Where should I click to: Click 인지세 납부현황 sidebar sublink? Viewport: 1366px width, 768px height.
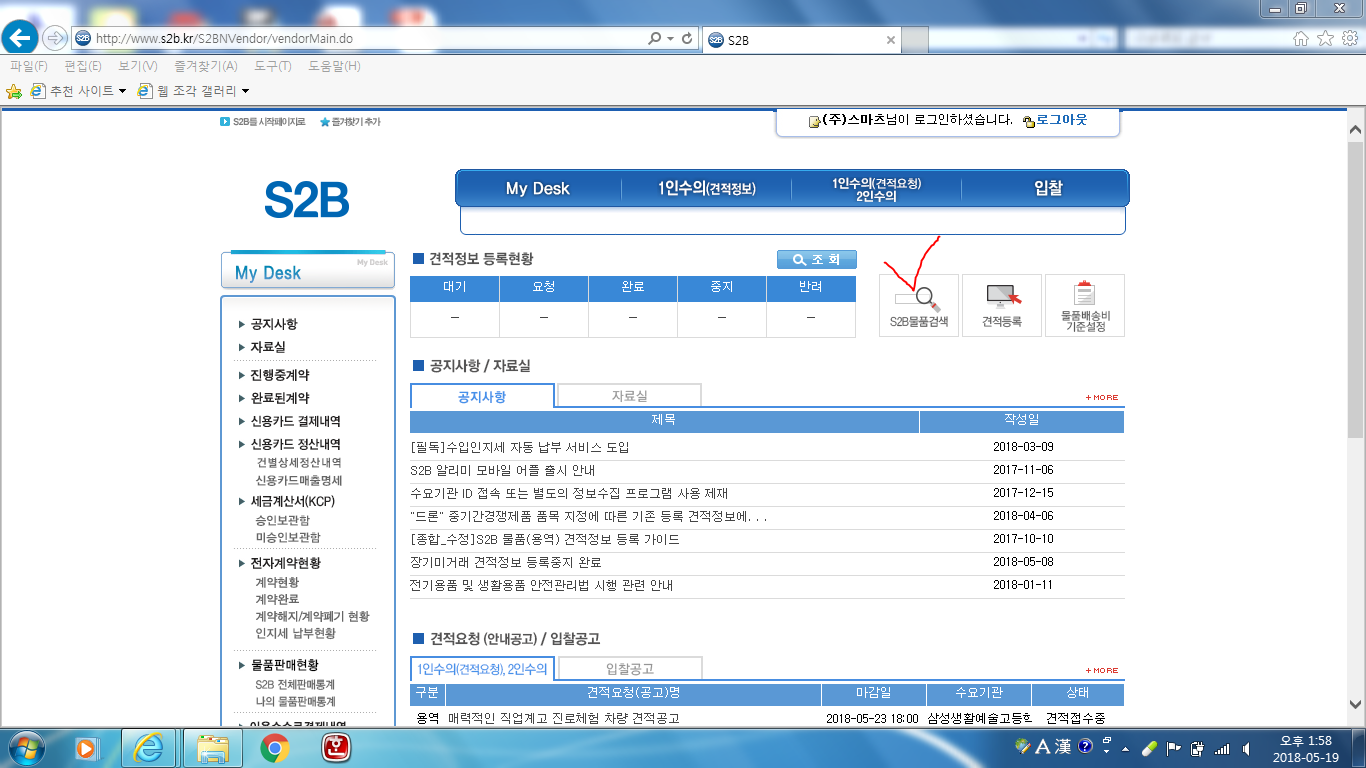pyautogui.click(x=295, y=633)
